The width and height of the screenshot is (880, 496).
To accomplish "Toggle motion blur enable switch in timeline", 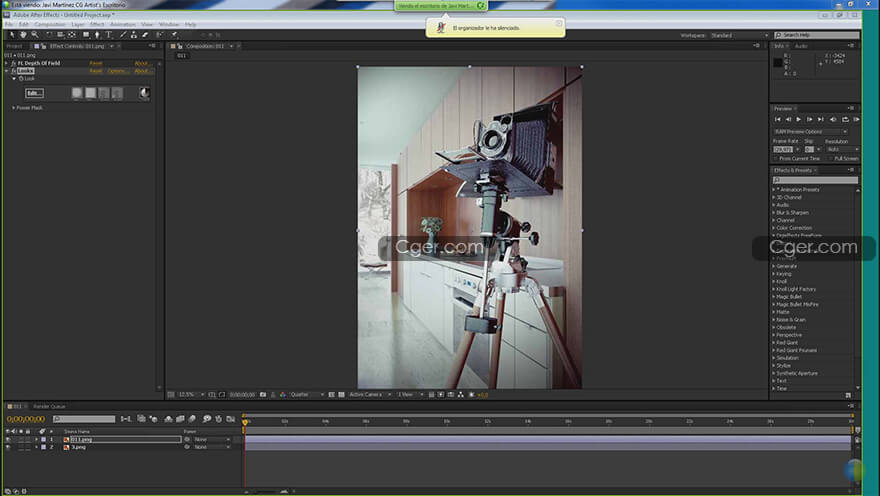I will click(192, 419).
